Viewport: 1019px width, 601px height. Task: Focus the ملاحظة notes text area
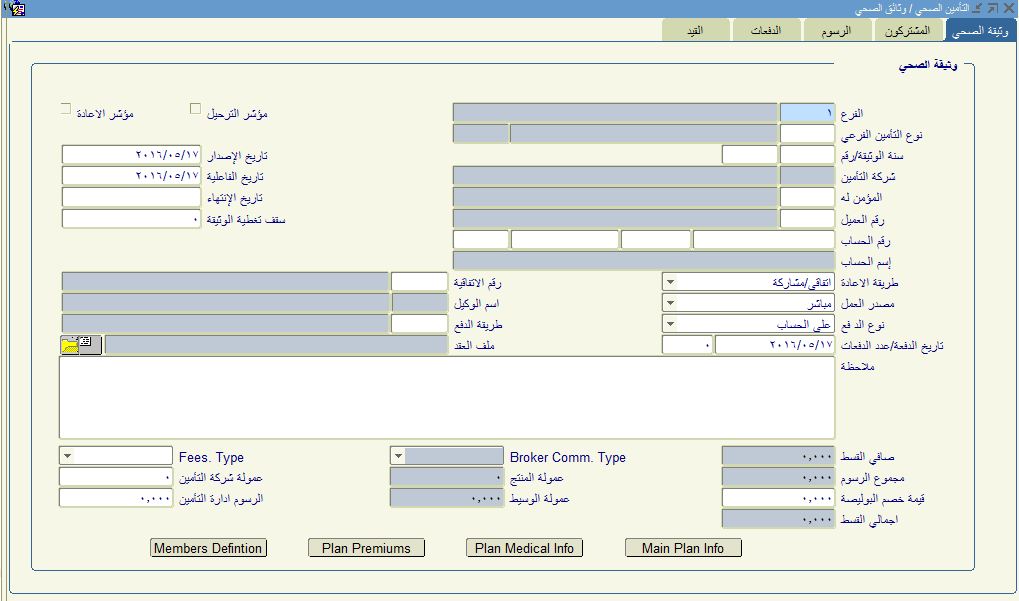pyautogui.click(x=447, y=397)
